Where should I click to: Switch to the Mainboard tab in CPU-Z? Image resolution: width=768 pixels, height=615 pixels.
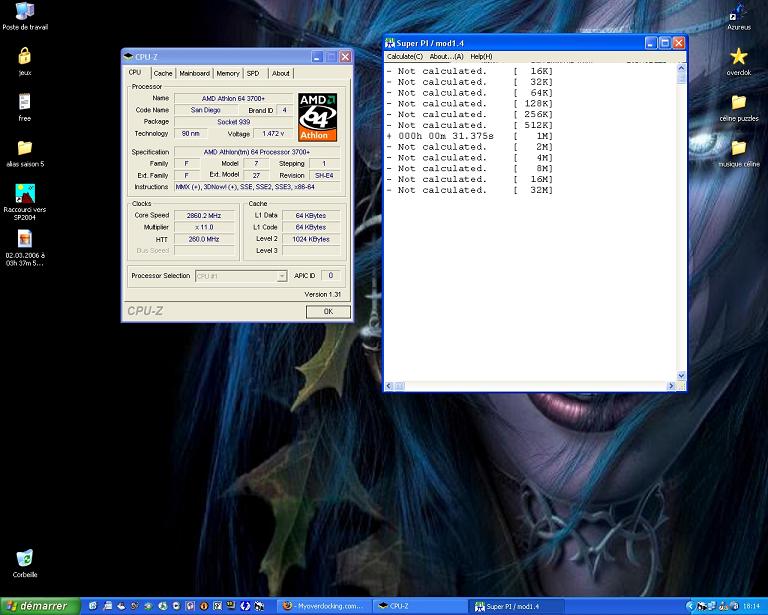(194, 73)
